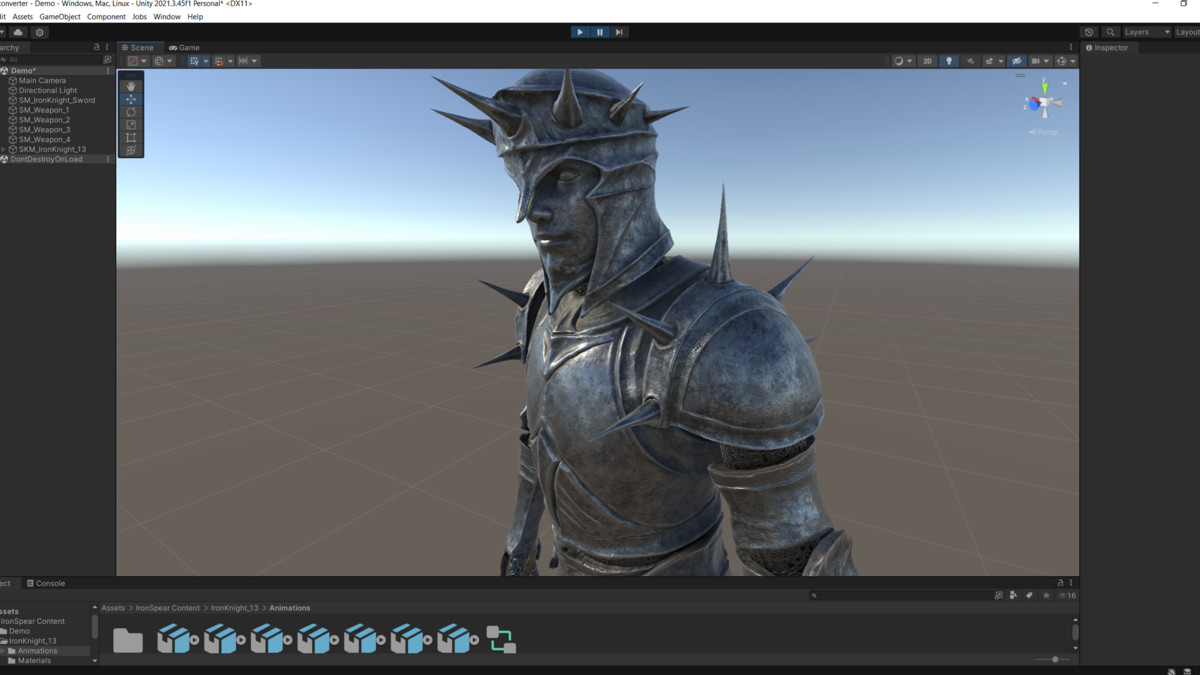Select the Hand view tool
1200x675 pixels.
coord(131,86)
